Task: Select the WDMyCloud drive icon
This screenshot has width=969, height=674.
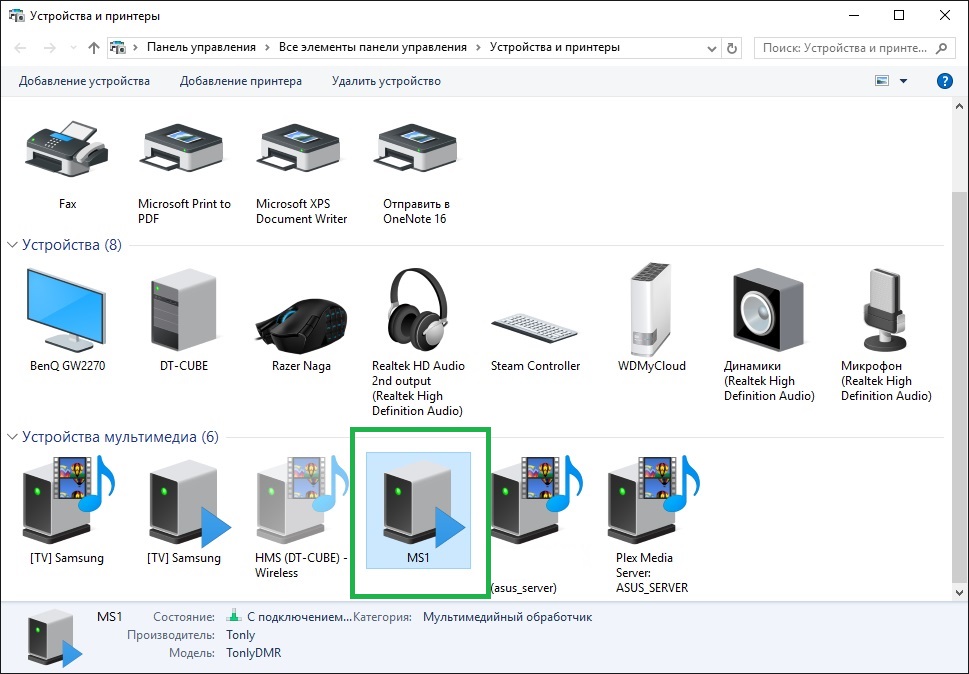Action: [x=651, y=310]
